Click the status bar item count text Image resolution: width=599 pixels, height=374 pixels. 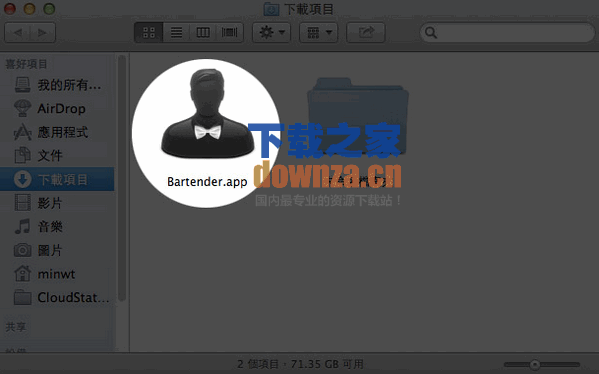(300, 364)
